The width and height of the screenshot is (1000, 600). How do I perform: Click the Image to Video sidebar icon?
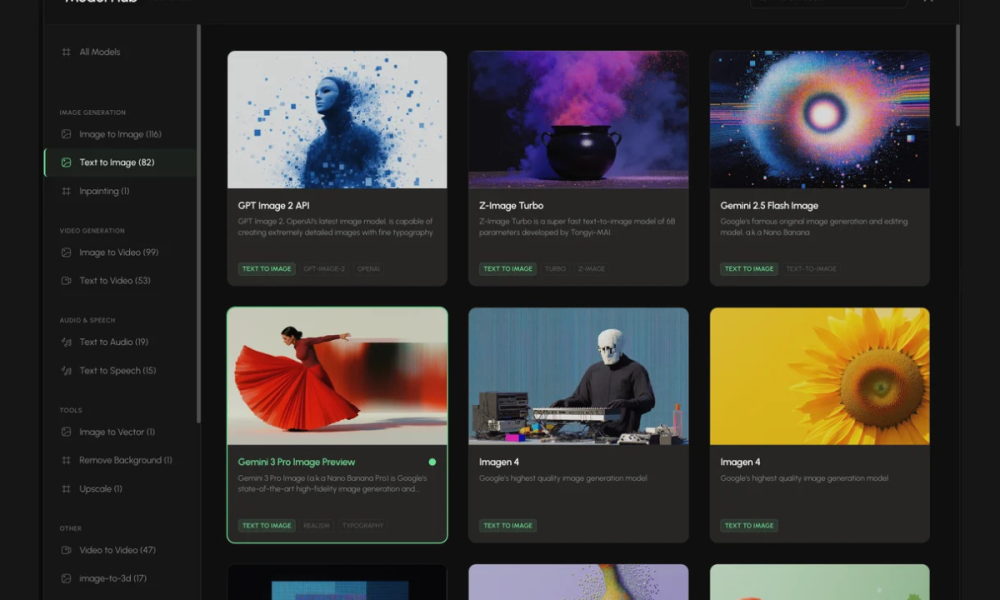click(x=66, y=252)
